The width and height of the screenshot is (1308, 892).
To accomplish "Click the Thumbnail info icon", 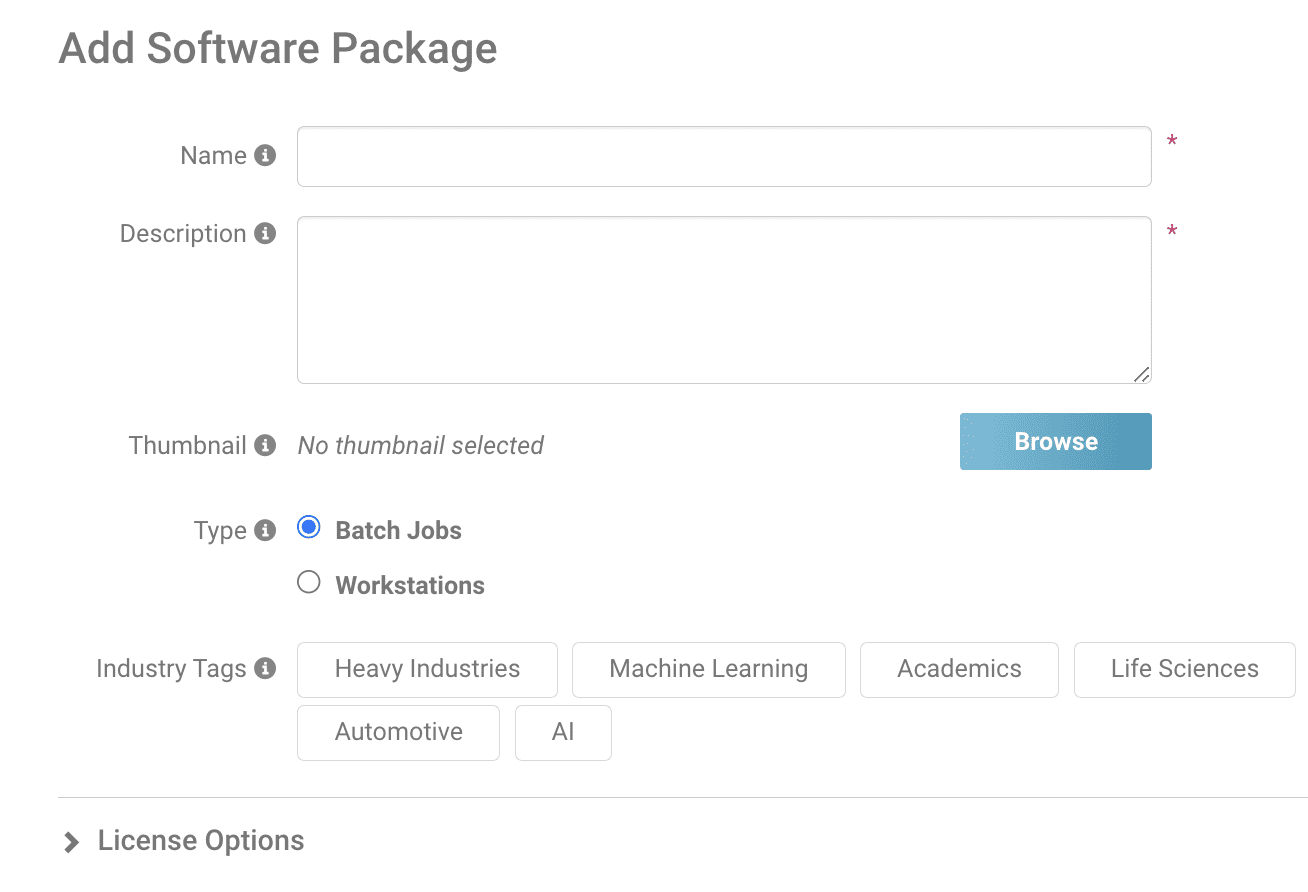I will tap(265, 445).
